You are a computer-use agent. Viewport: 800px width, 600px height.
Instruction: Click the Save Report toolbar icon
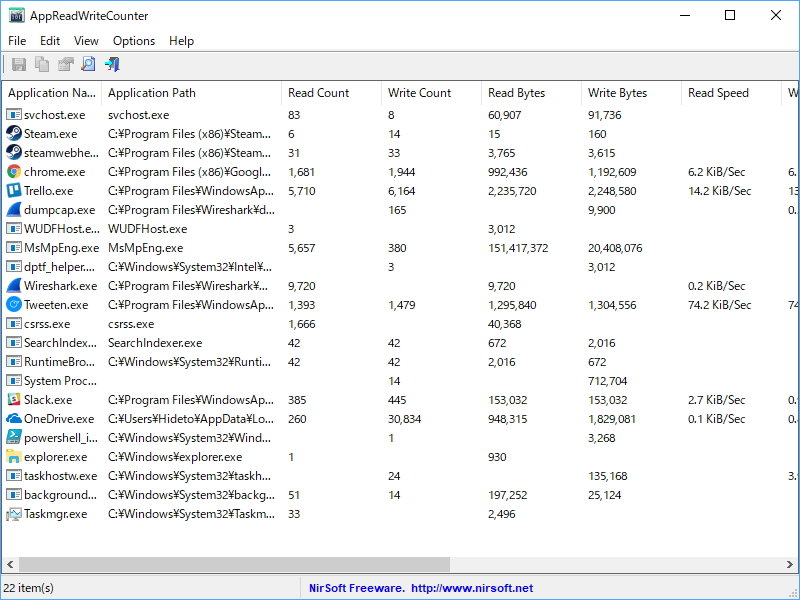19,62
